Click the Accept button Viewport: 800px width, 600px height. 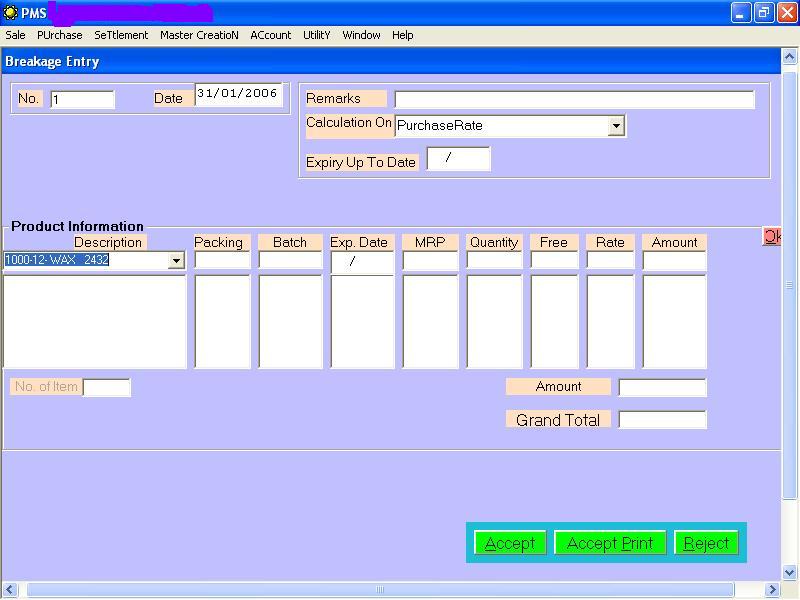pos(510,543)
